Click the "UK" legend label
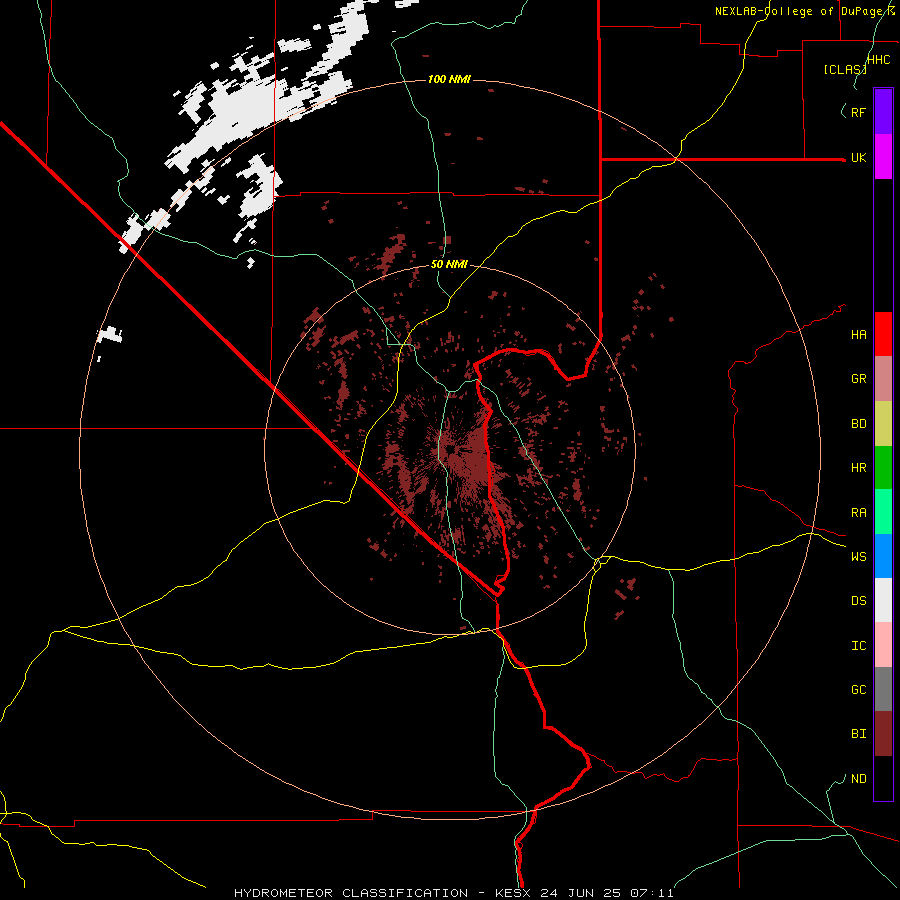 [858, 158]
